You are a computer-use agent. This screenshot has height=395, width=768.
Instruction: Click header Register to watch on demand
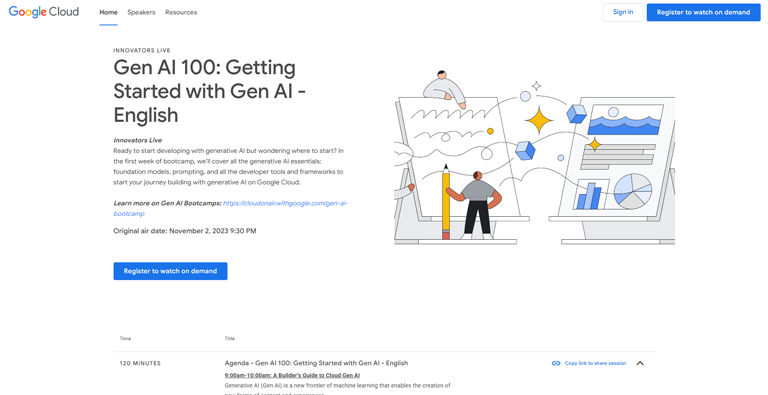tap(703, 12)
